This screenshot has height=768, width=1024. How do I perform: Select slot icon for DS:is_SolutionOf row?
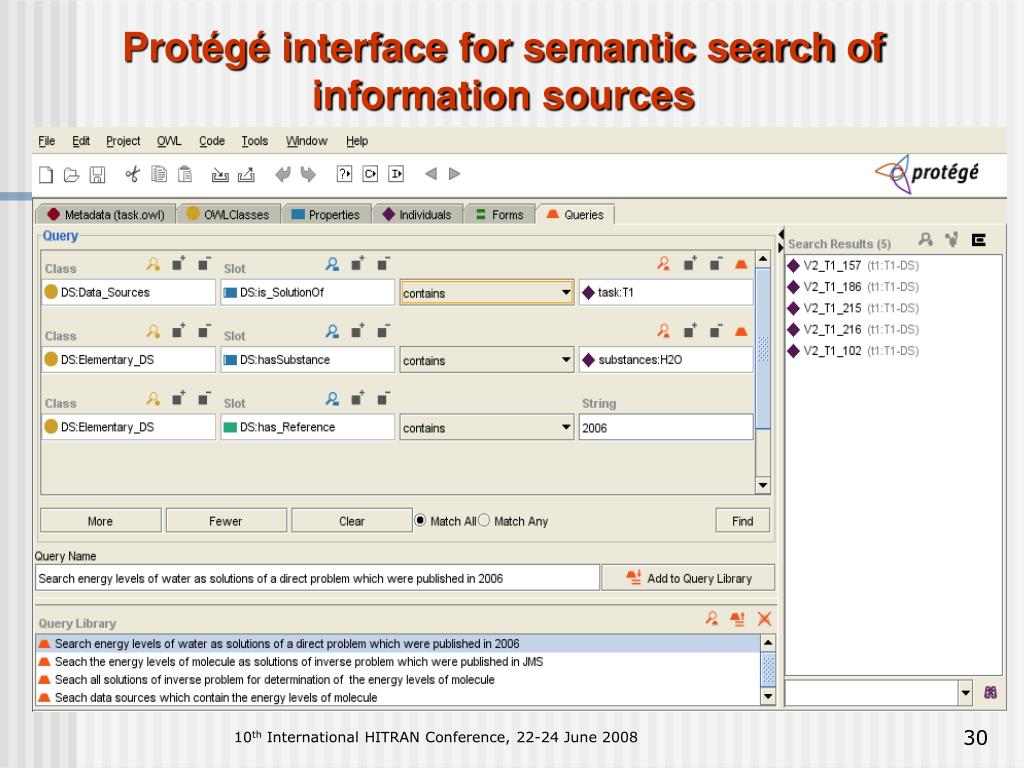click(x=332, y=264)
